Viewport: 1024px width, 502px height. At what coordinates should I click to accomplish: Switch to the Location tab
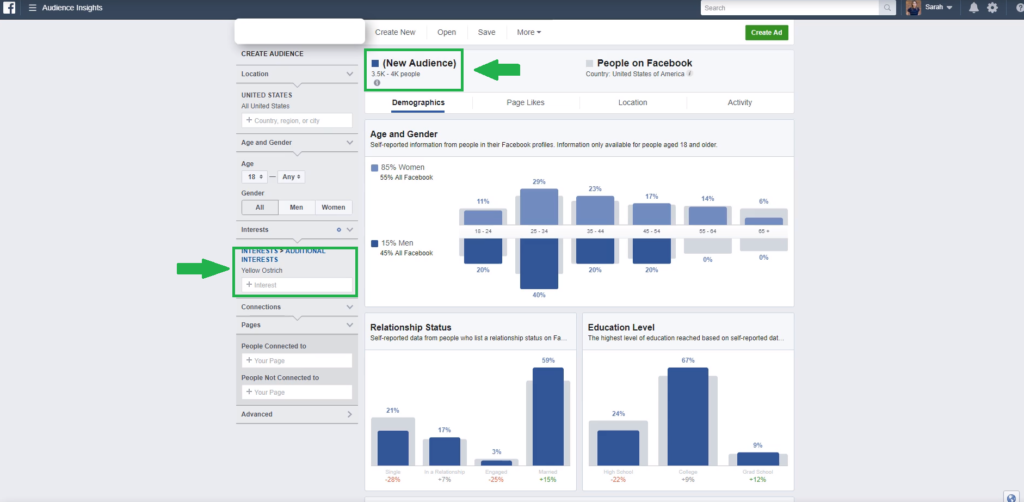tap(633, 102)
